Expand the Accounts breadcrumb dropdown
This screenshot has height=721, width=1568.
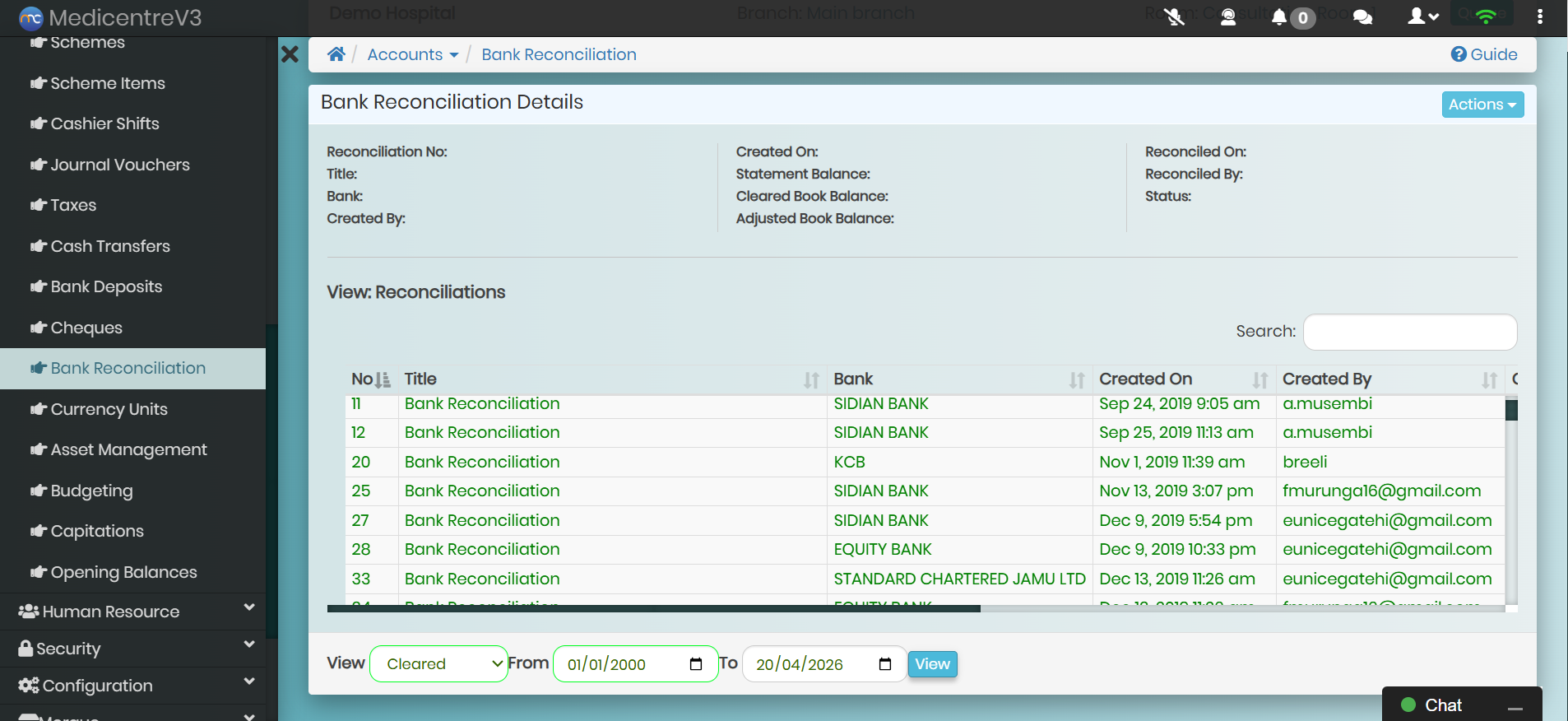(412, 54)
